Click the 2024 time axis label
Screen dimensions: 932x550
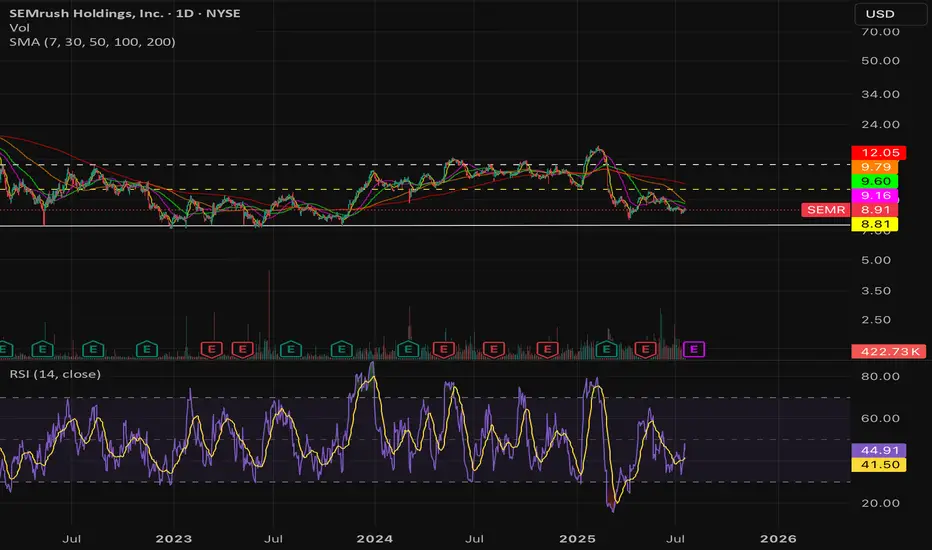[x=374, y=539]
